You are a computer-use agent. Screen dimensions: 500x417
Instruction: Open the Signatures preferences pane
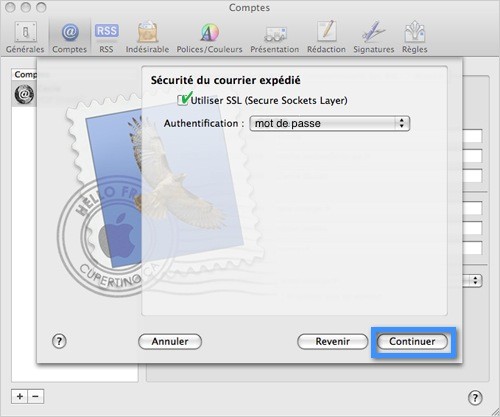tap(374, 37)
